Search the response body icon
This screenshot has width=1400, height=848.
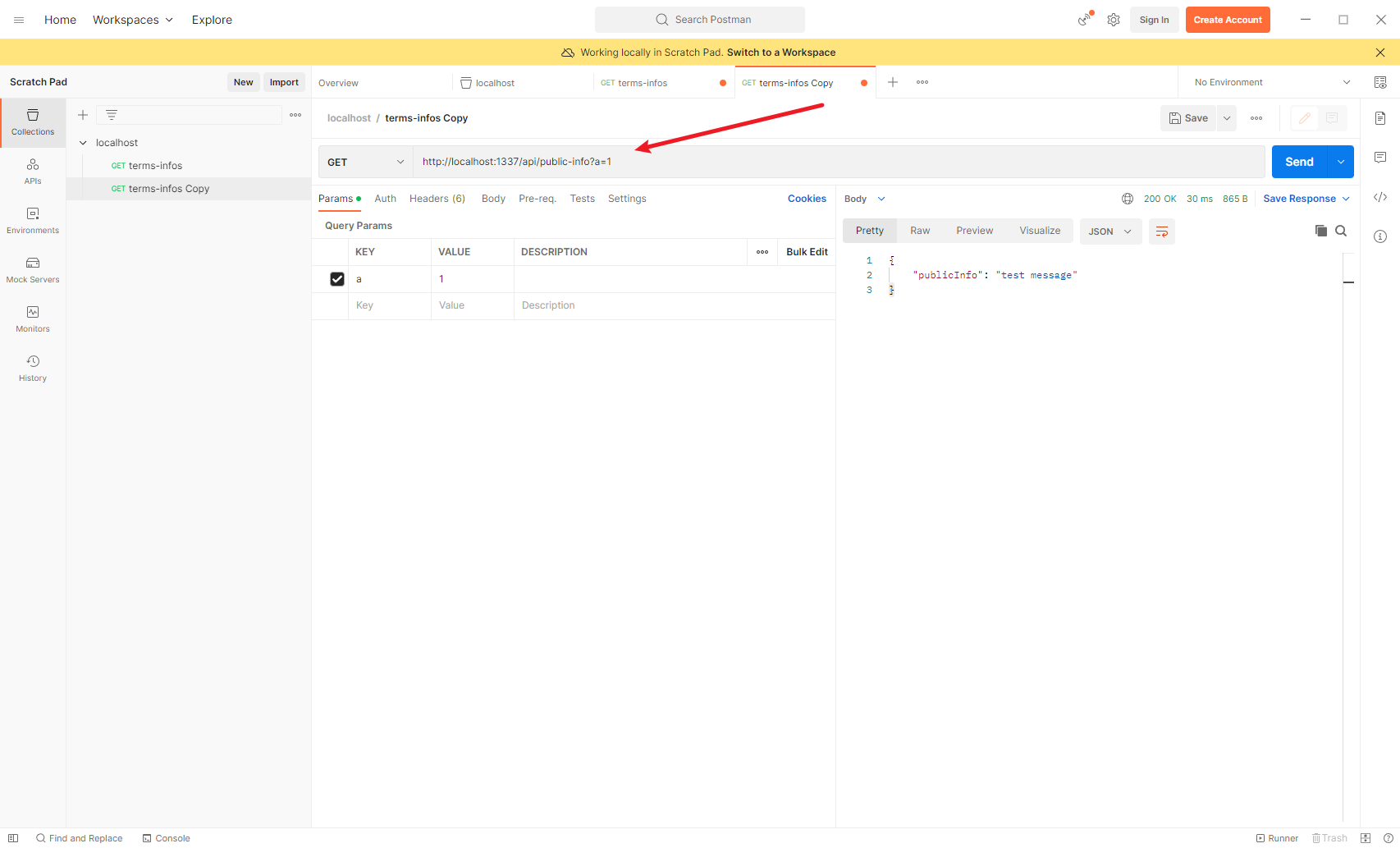1341,231
